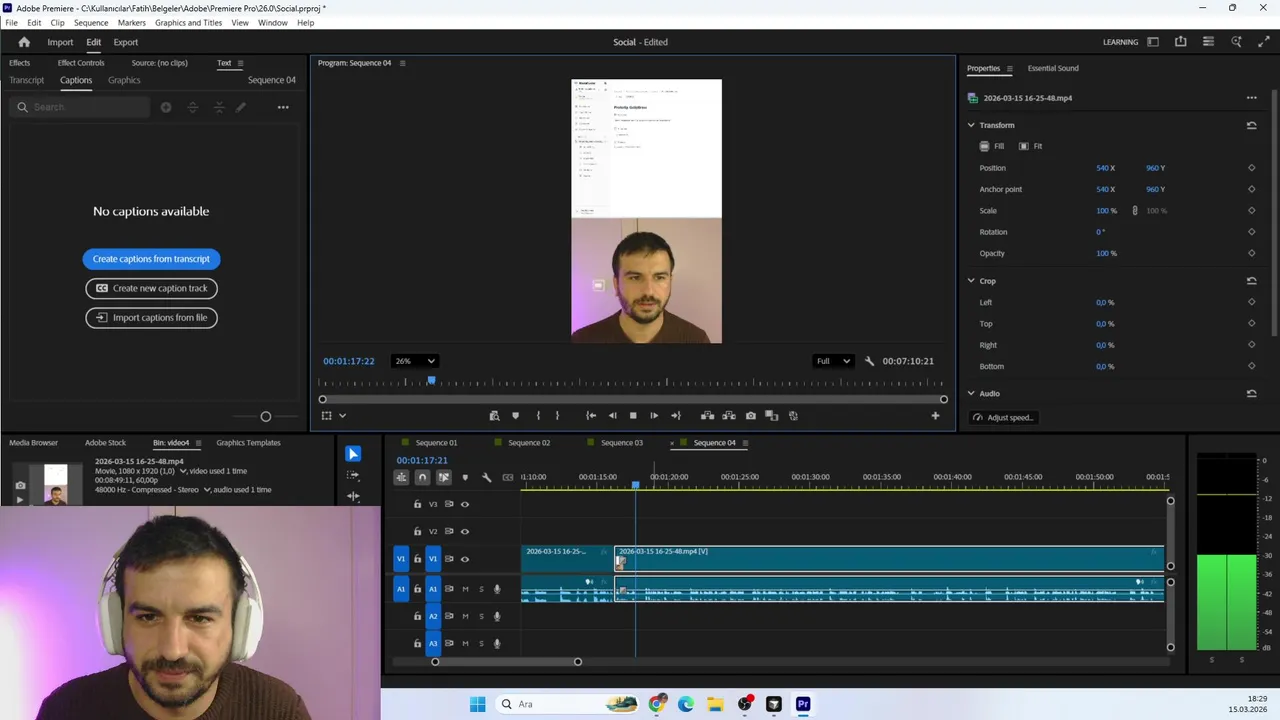
Task: Reset Transform properties
Action: point(1251,125)
